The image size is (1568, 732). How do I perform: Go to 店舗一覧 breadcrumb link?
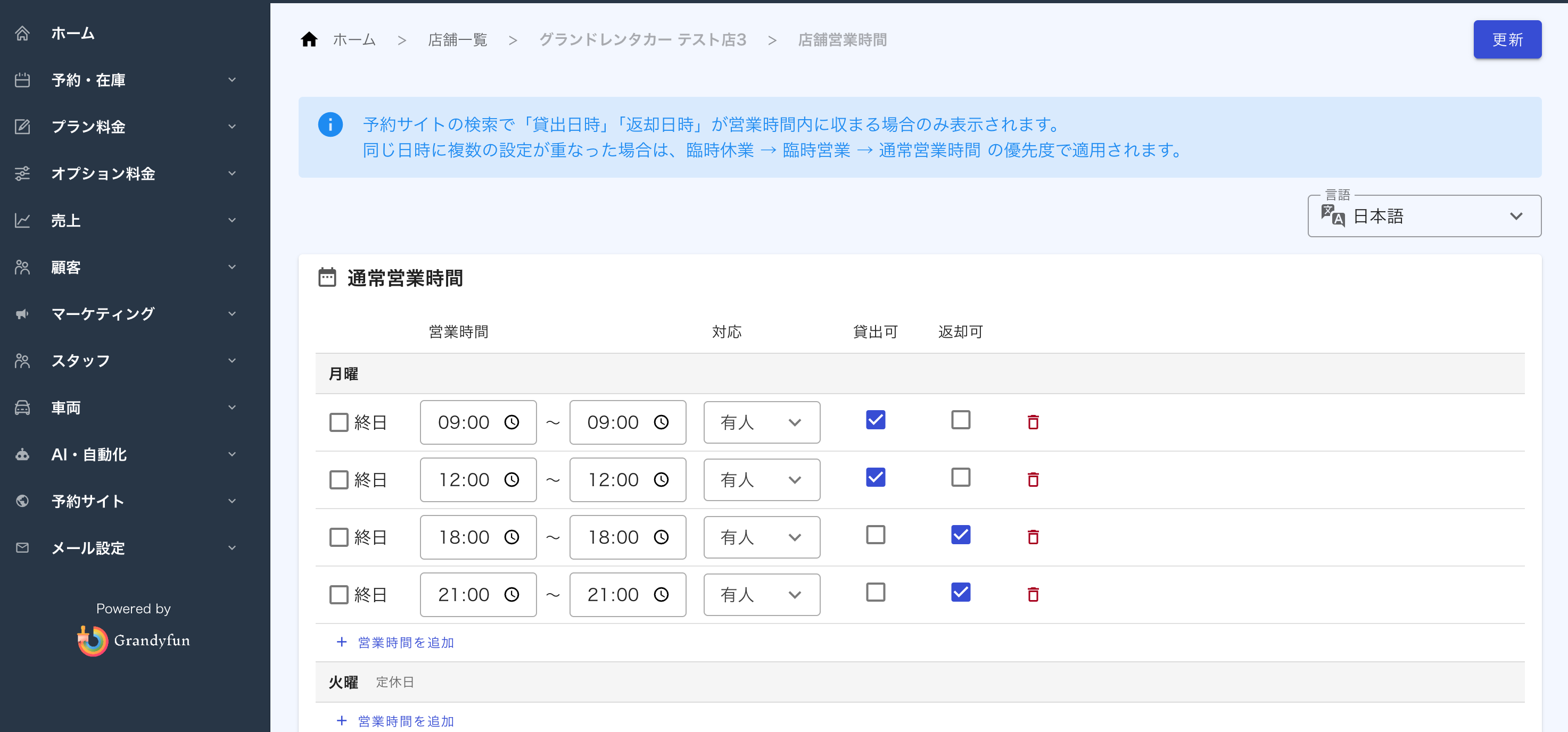pyautogui.click(x=458, y=39)
